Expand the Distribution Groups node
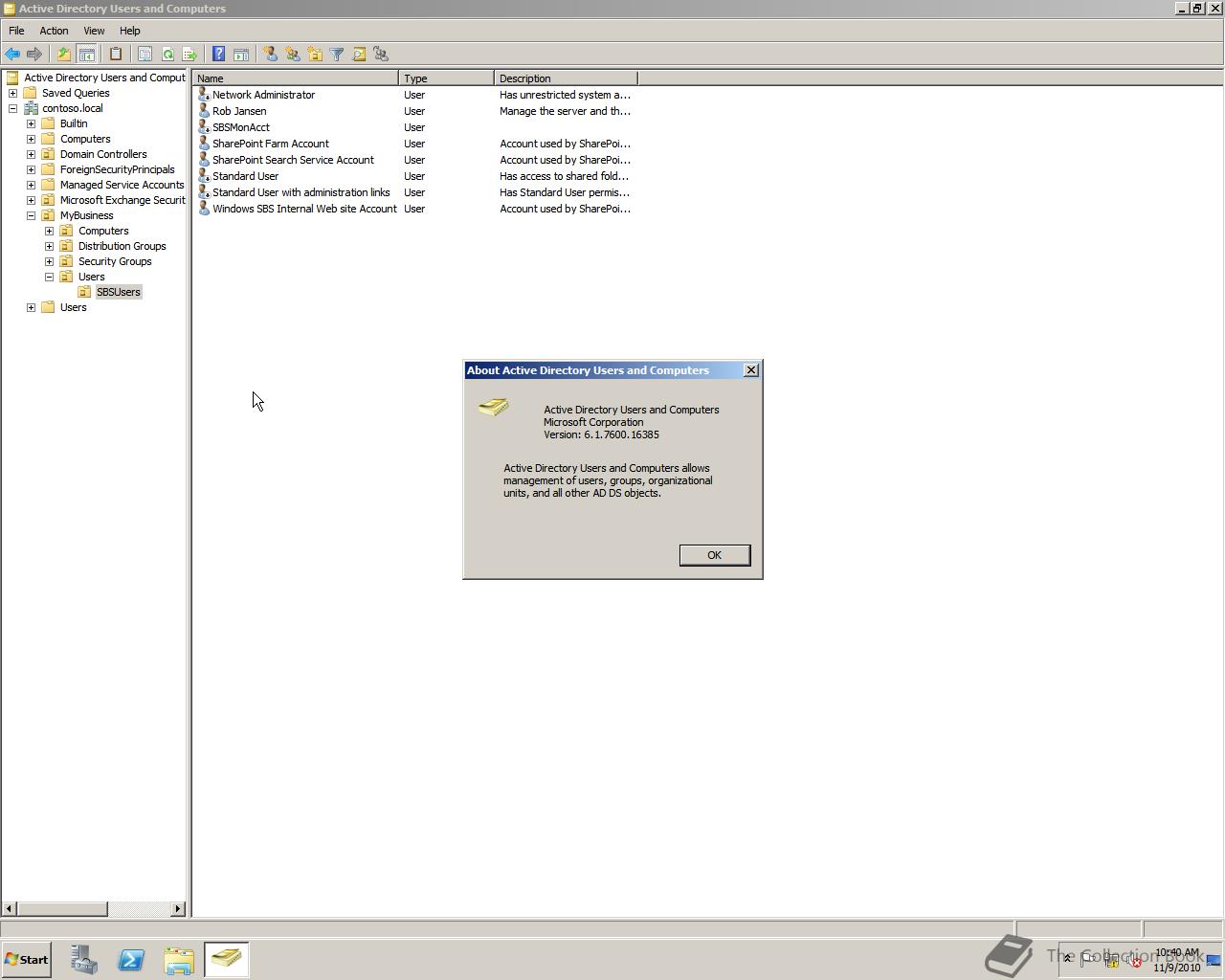Screen dimensions: 1225x980 (49, 246)
